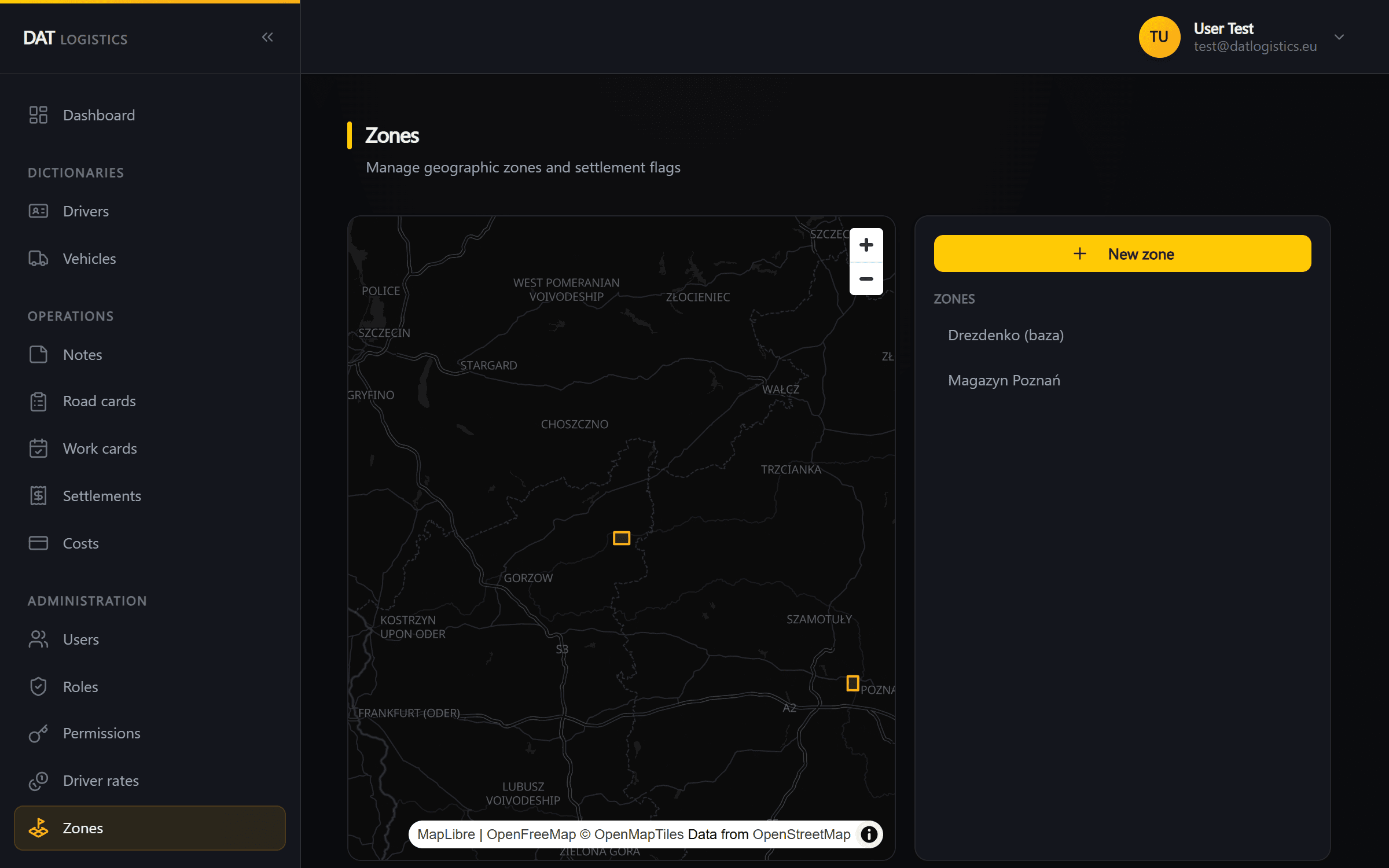Screen dimensions: 1389x868
Task: Click the TU user avatar
Action: pos(1159,36)
